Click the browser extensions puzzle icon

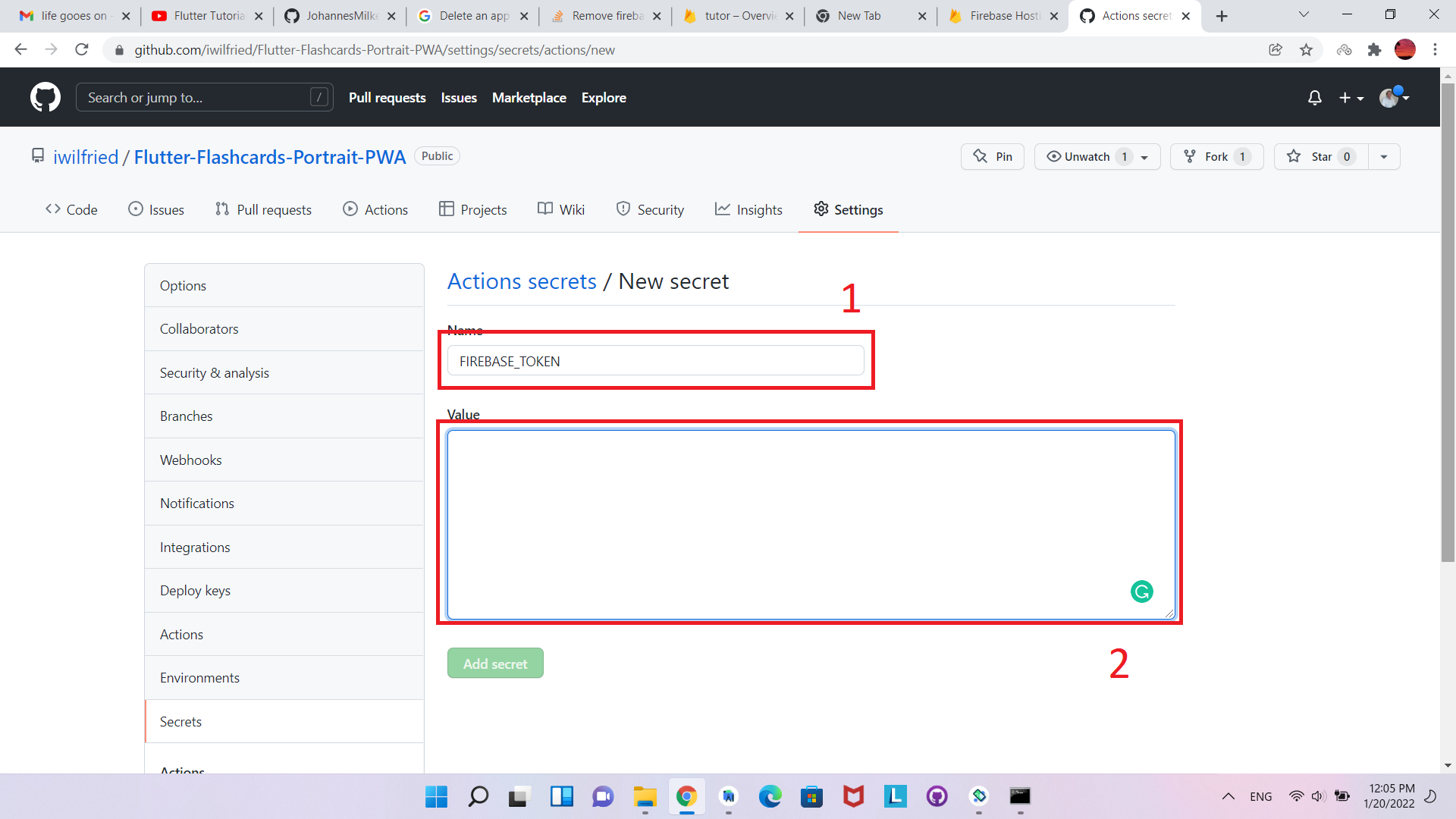tap(1375, 49)
